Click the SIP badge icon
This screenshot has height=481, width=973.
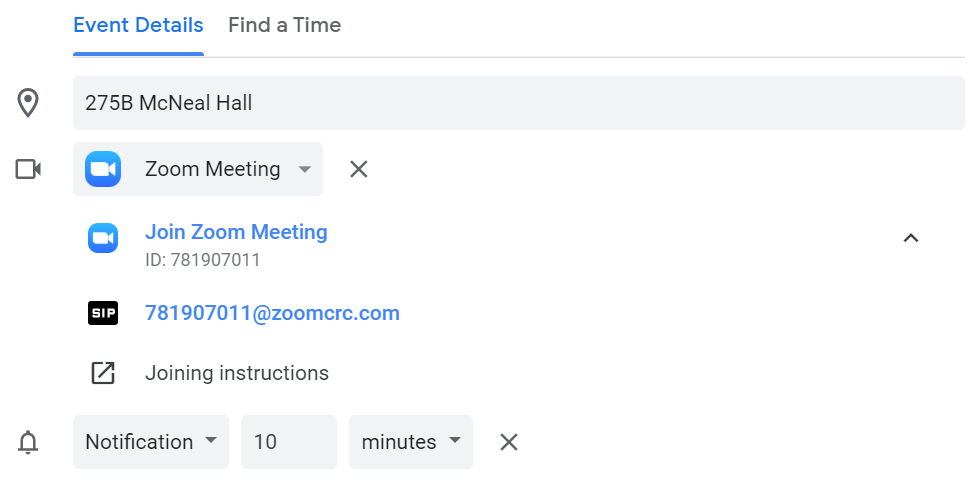point(103,313)
